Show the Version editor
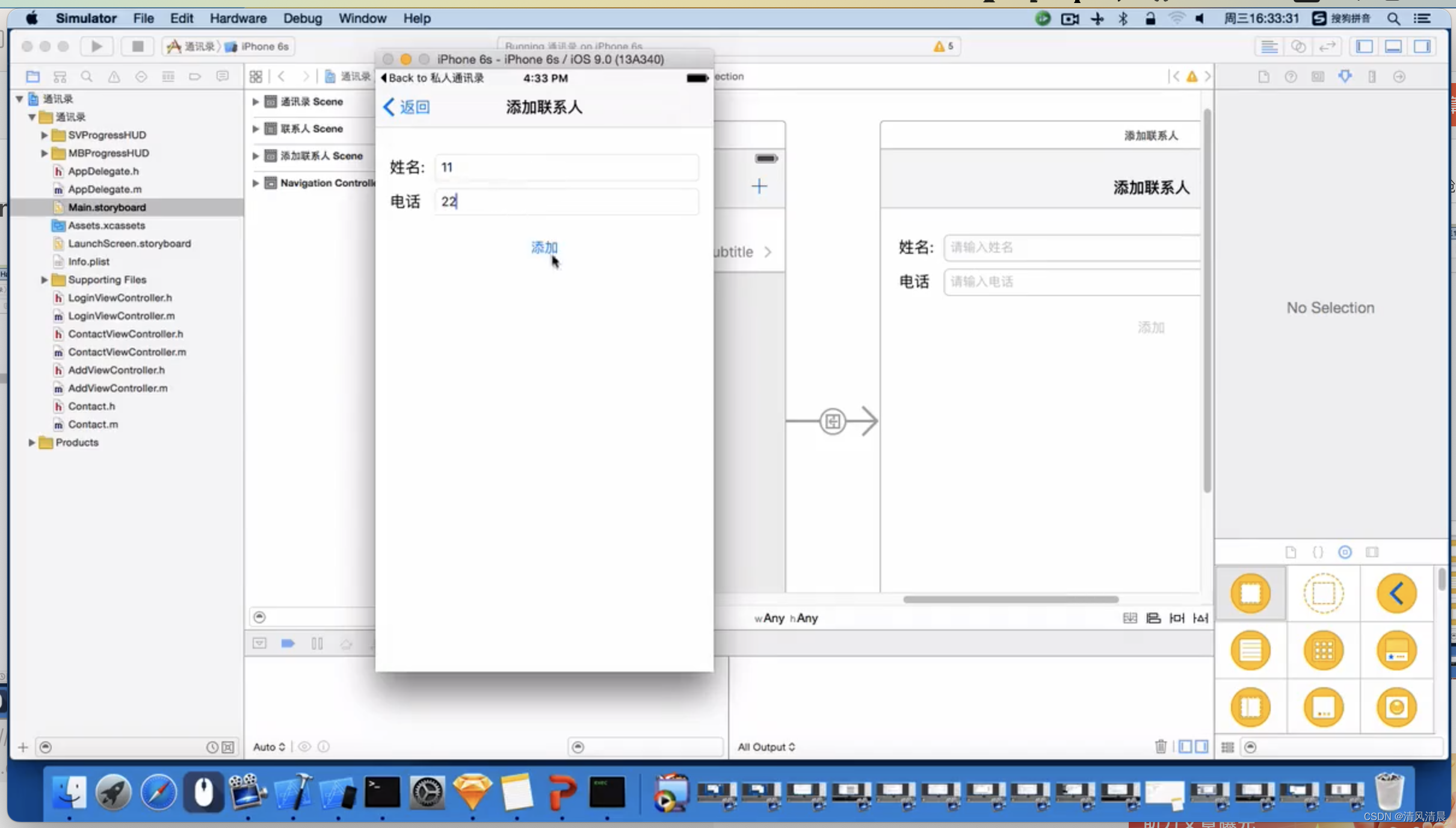Image resolution: width=1456 pixels, height=828 pixels. pos(1327,46)
